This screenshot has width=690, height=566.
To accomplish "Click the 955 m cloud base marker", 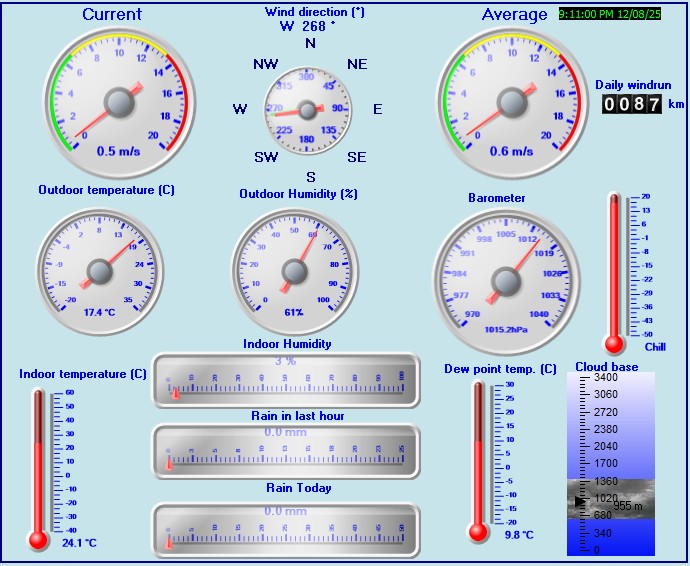I will click(x=627, y=506).
